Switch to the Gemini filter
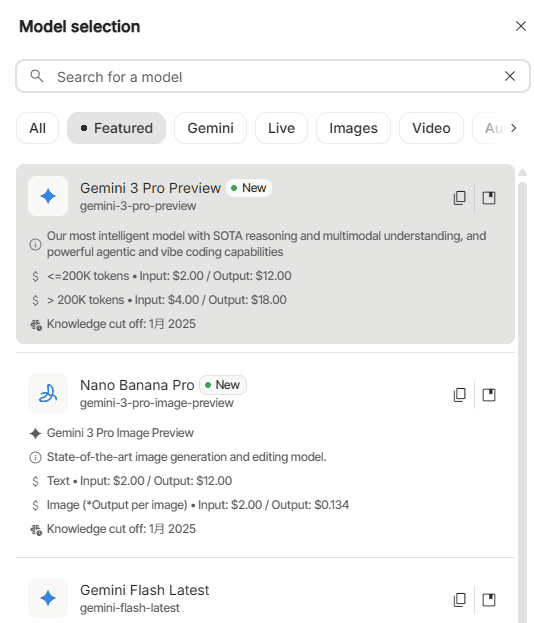The image size is (534, 623). coord(210,128)
